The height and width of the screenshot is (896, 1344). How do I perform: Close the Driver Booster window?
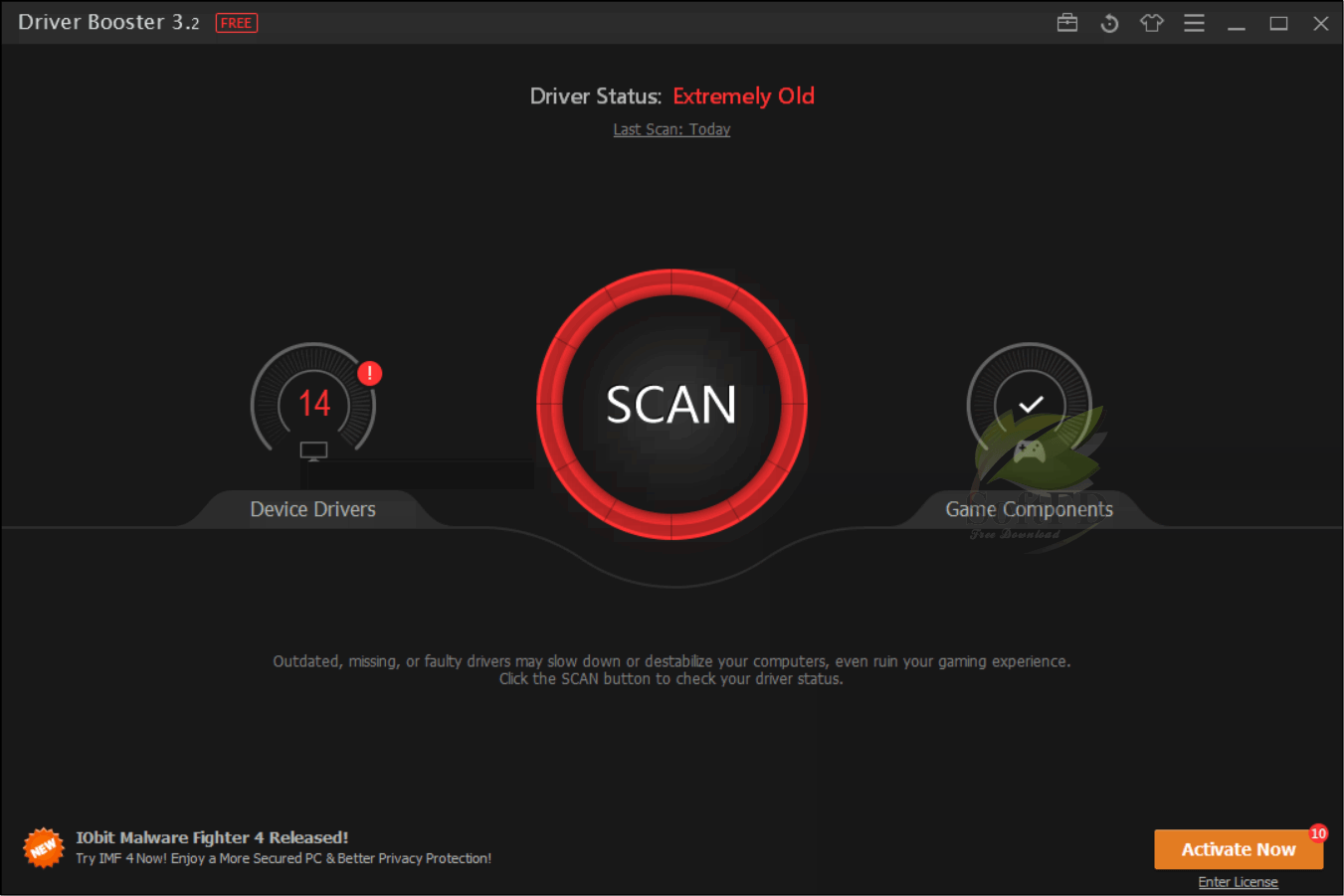(1321, 23)
